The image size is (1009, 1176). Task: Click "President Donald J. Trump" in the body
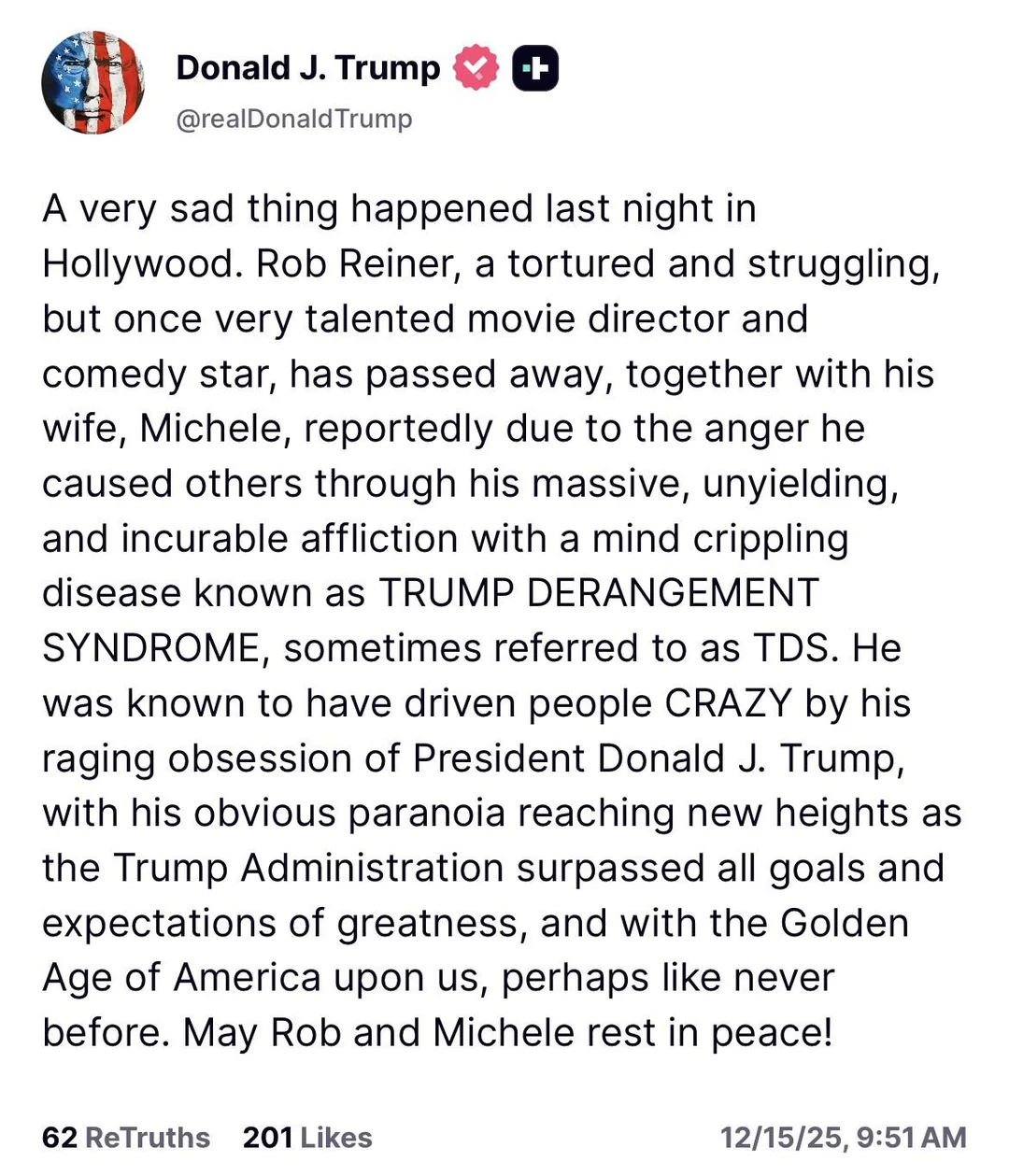pos(658,758)
